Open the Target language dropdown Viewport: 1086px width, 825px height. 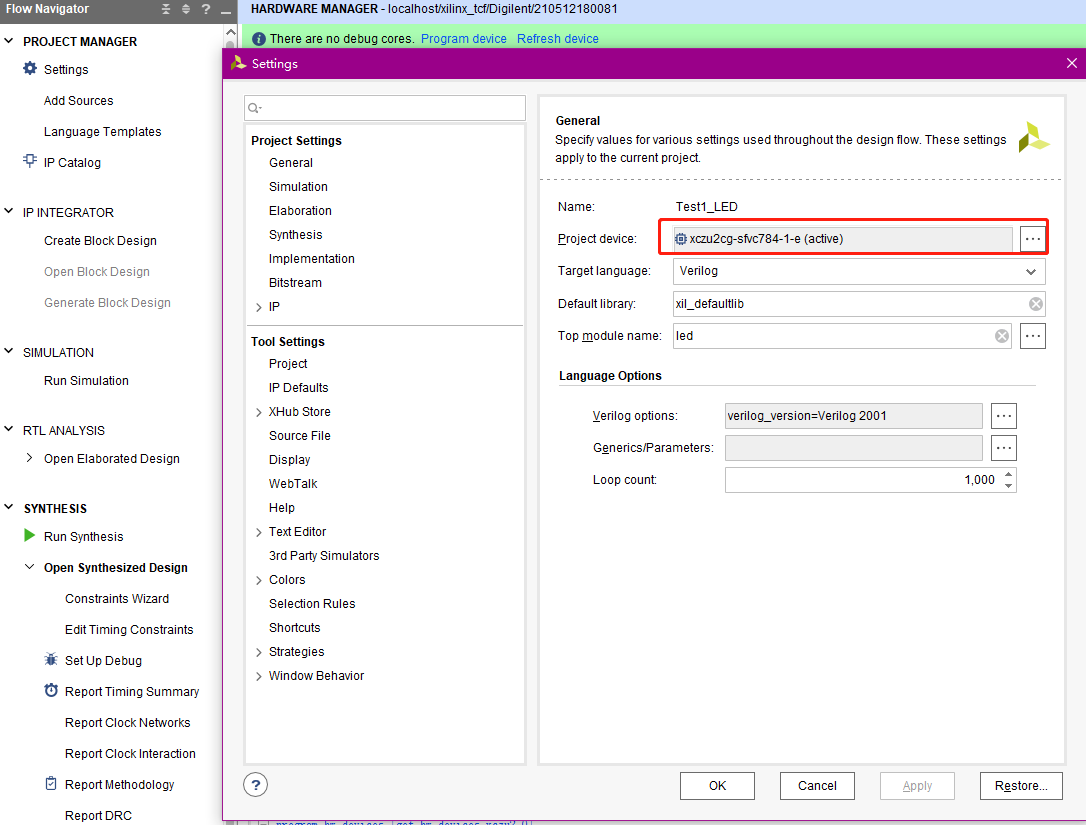click(1031, 272)
